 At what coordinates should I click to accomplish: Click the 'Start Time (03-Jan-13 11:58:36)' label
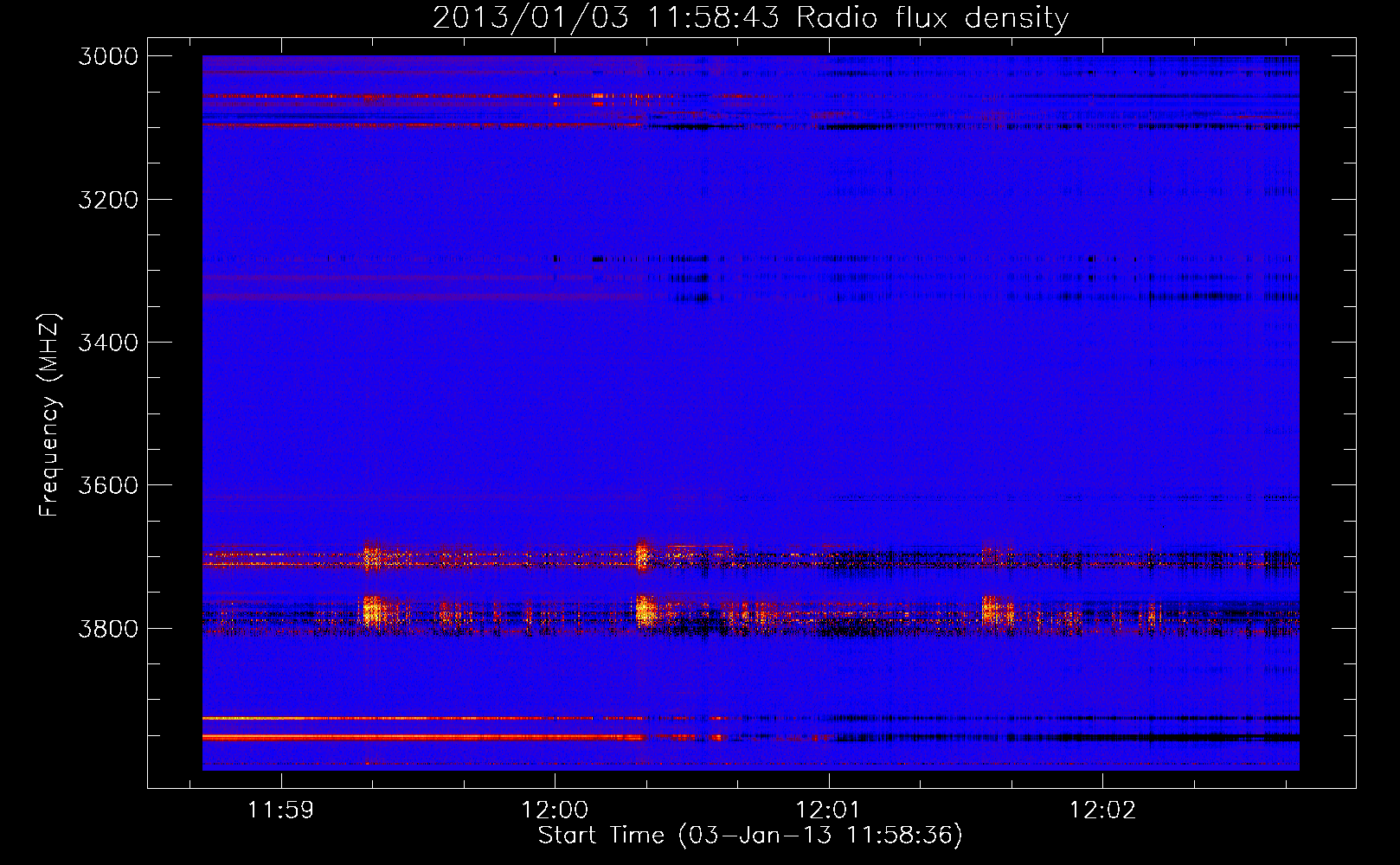[750, 835]
